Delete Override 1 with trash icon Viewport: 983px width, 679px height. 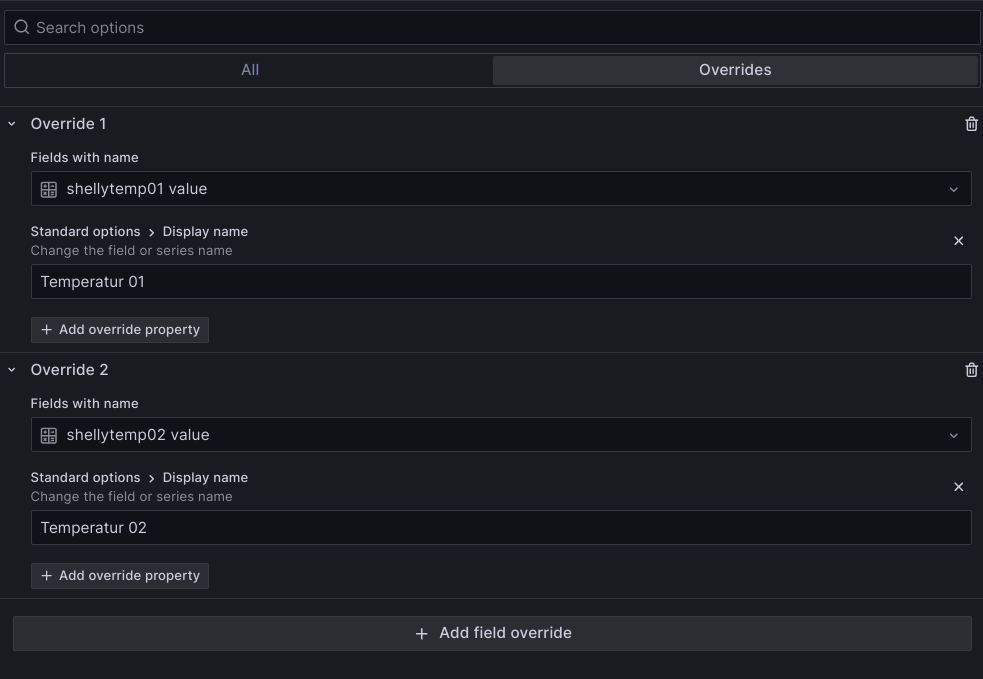[971, 124]
